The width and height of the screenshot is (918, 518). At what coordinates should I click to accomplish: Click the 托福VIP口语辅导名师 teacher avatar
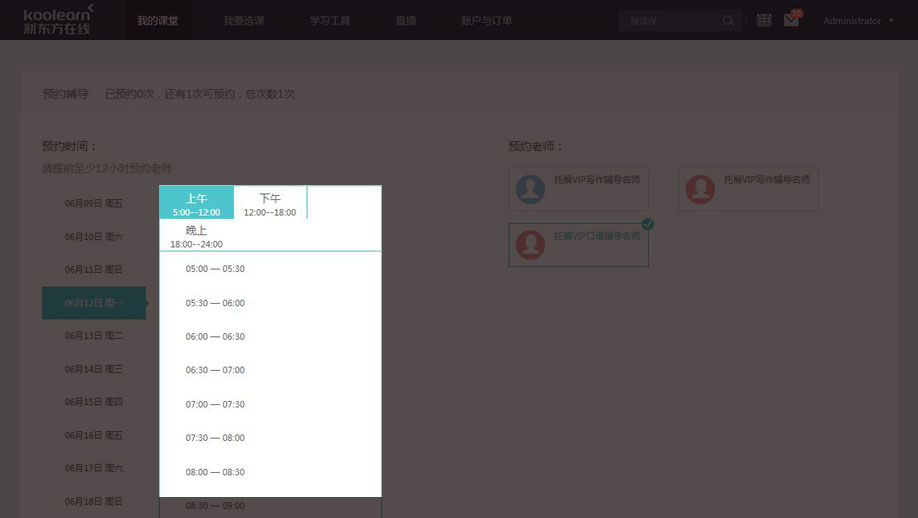click(x=530, y=245)
